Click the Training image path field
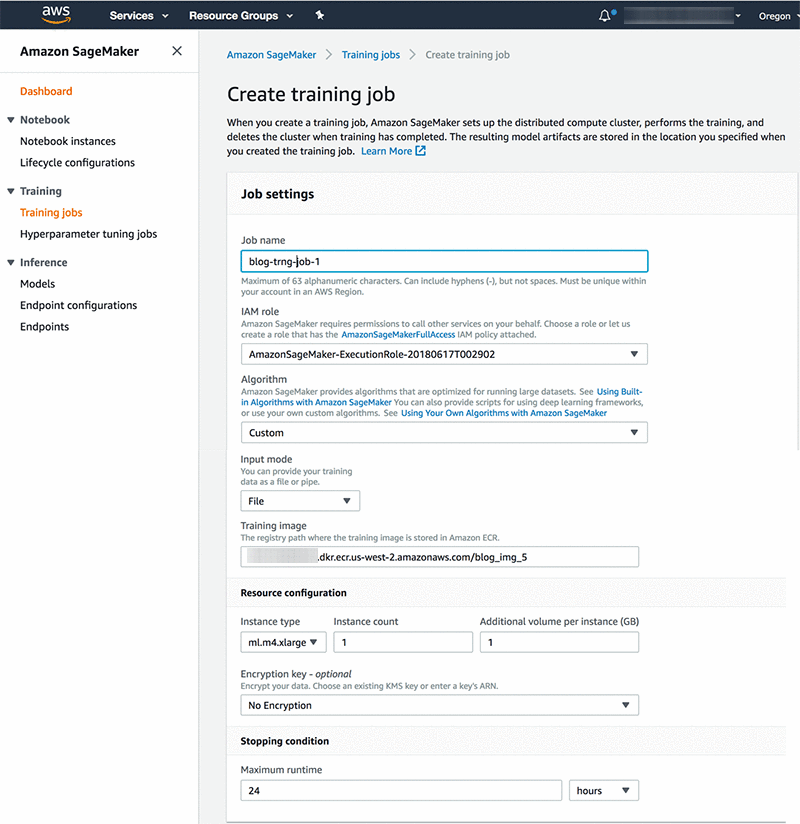This screenshot has width=800, height=824. point(439,557)
